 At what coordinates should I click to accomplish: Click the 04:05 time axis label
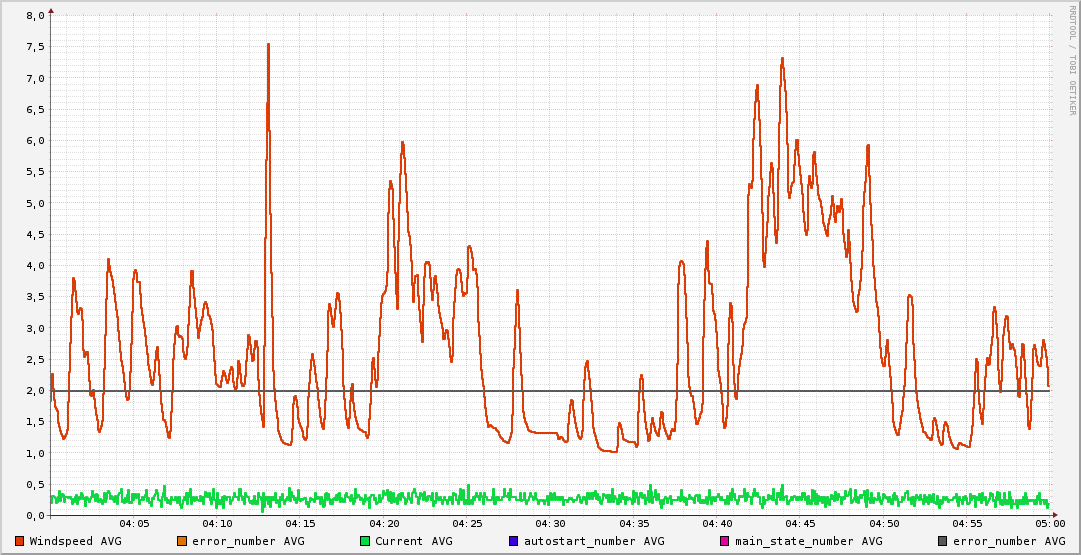134,524
